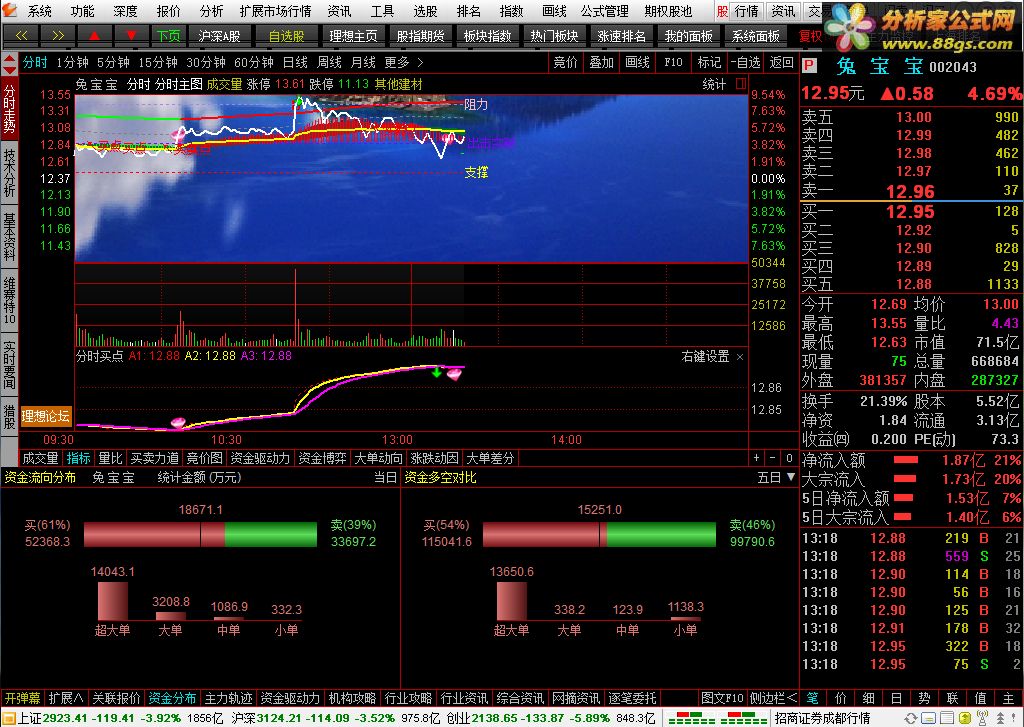Click the red P icon beside 兔宝宝

809,66
